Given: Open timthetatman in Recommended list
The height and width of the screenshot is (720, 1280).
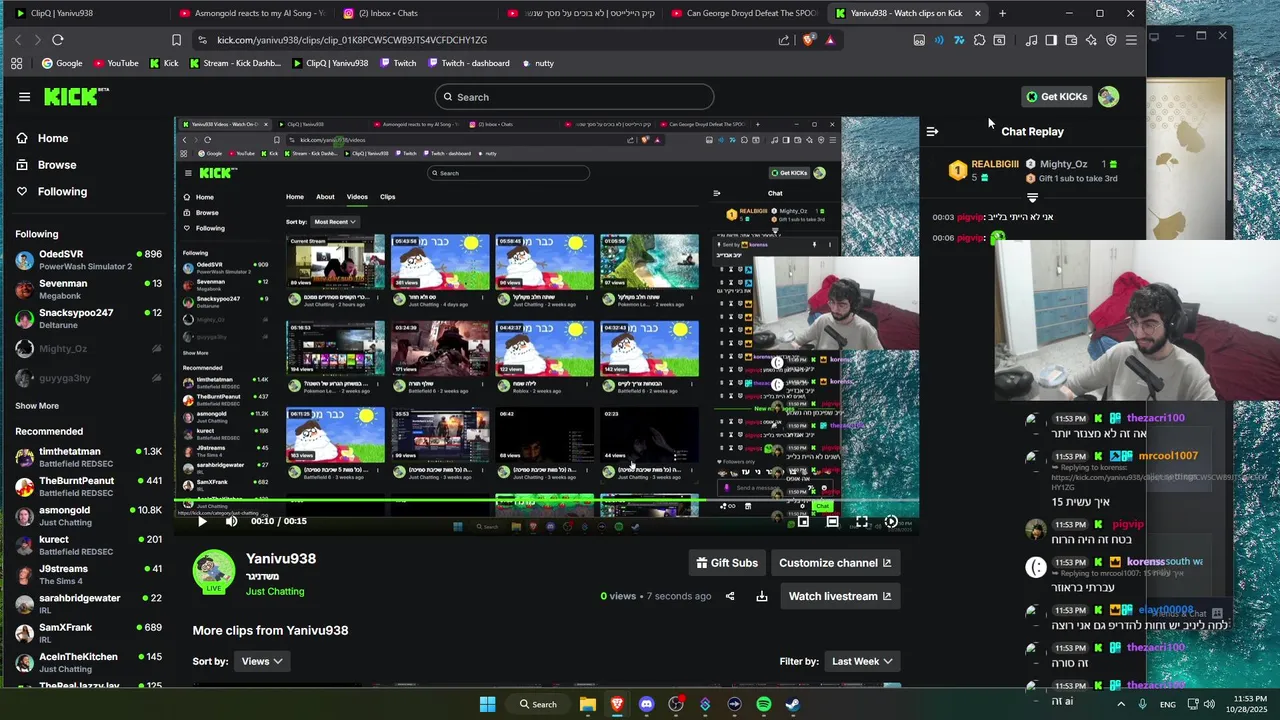Looking at the screenshot, I should point(88,458).
